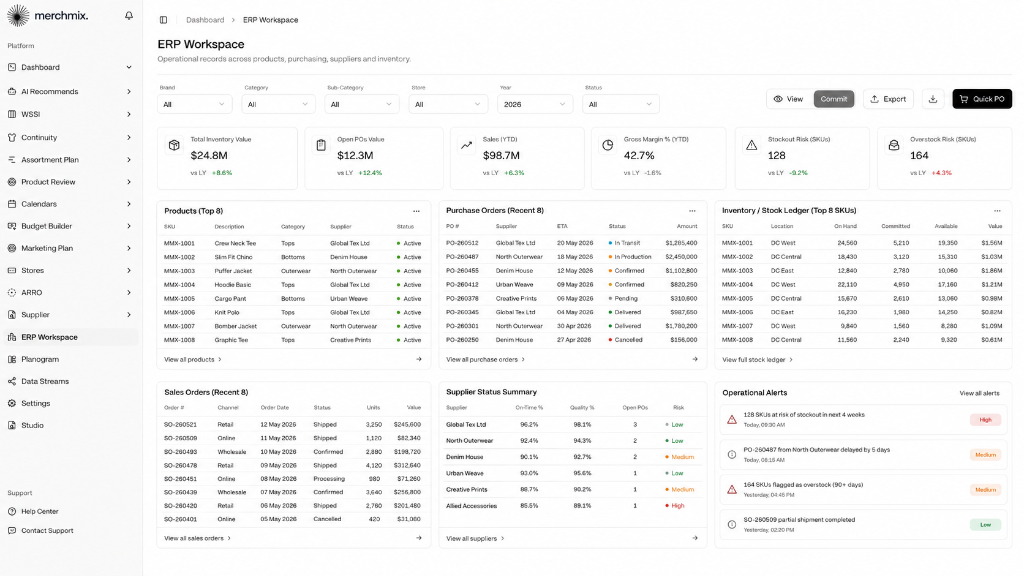Viewport: 1024px width, 576px height.
Task: Open Purchase Orders card three-dot menu
Action: pos(692,211)
